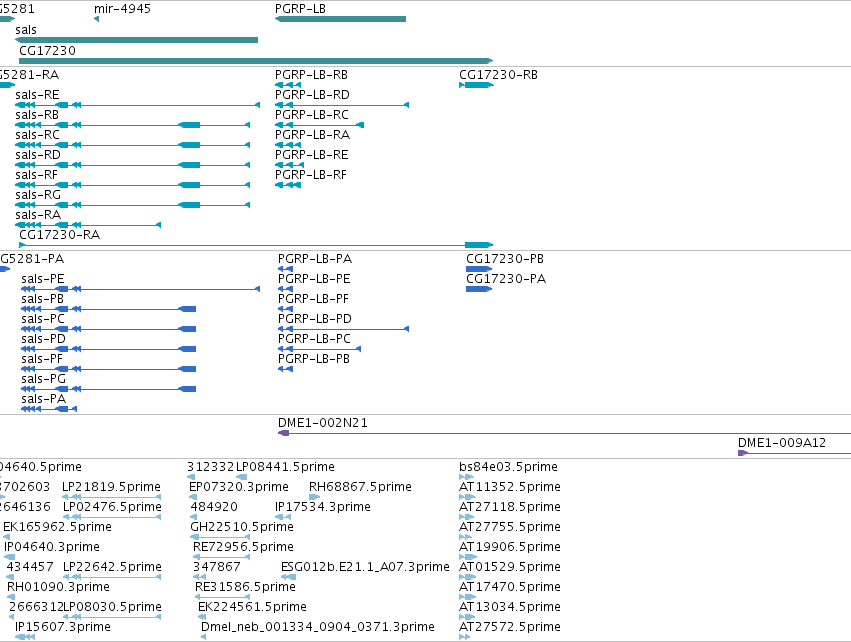
Task: Select the PGRP-LB-RC transcript line
Action: tap(320, 125)
